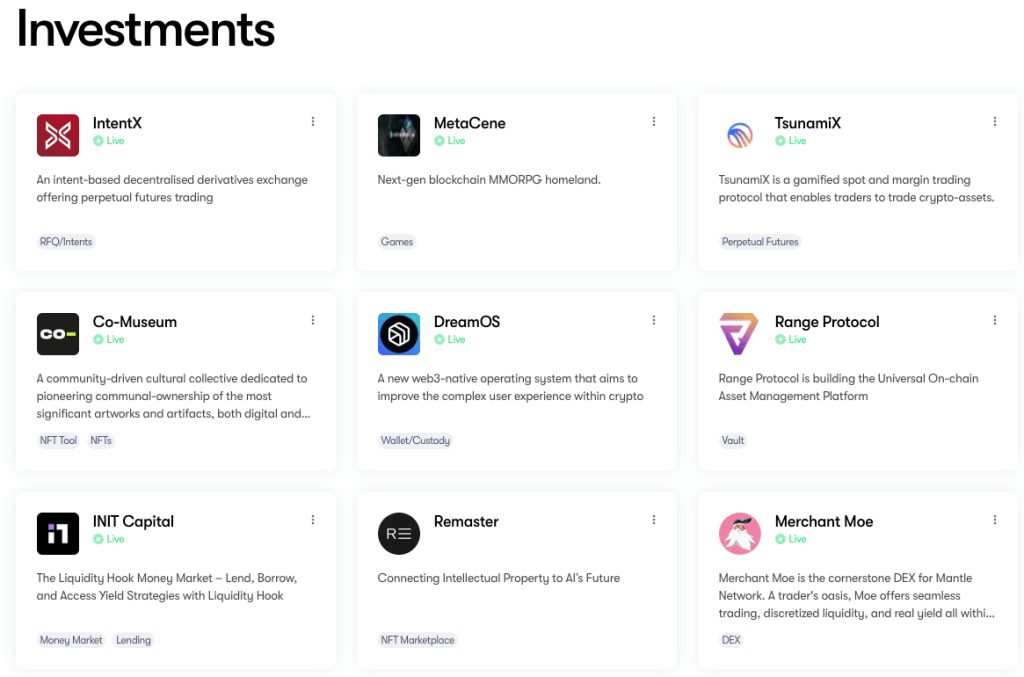The image size is (1024, 677).
Task: Open the Range Protocol three-dot menu
Action: tap(995, 319)
